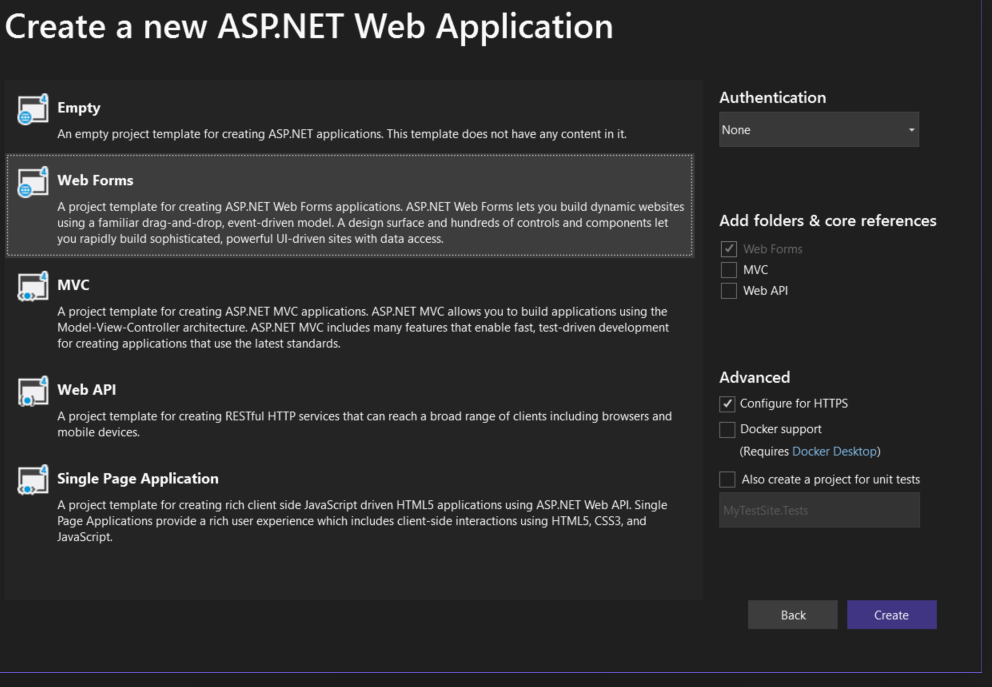Click the Add folders & core references heading

(x=828, y=221)
